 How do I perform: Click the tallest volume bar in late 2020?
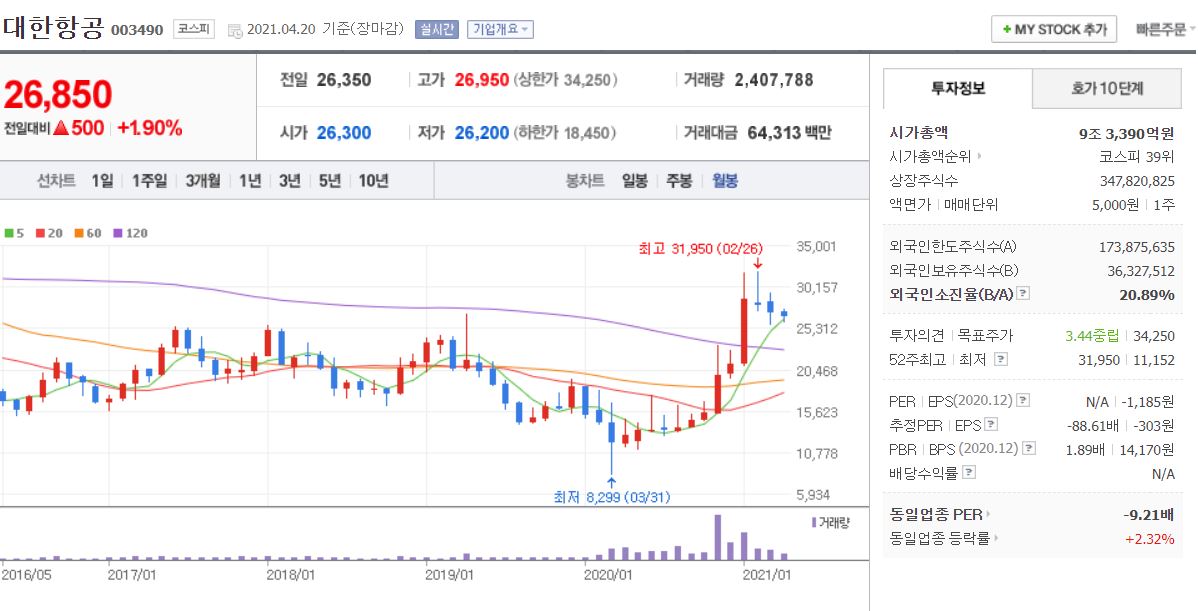click(717, 538)
